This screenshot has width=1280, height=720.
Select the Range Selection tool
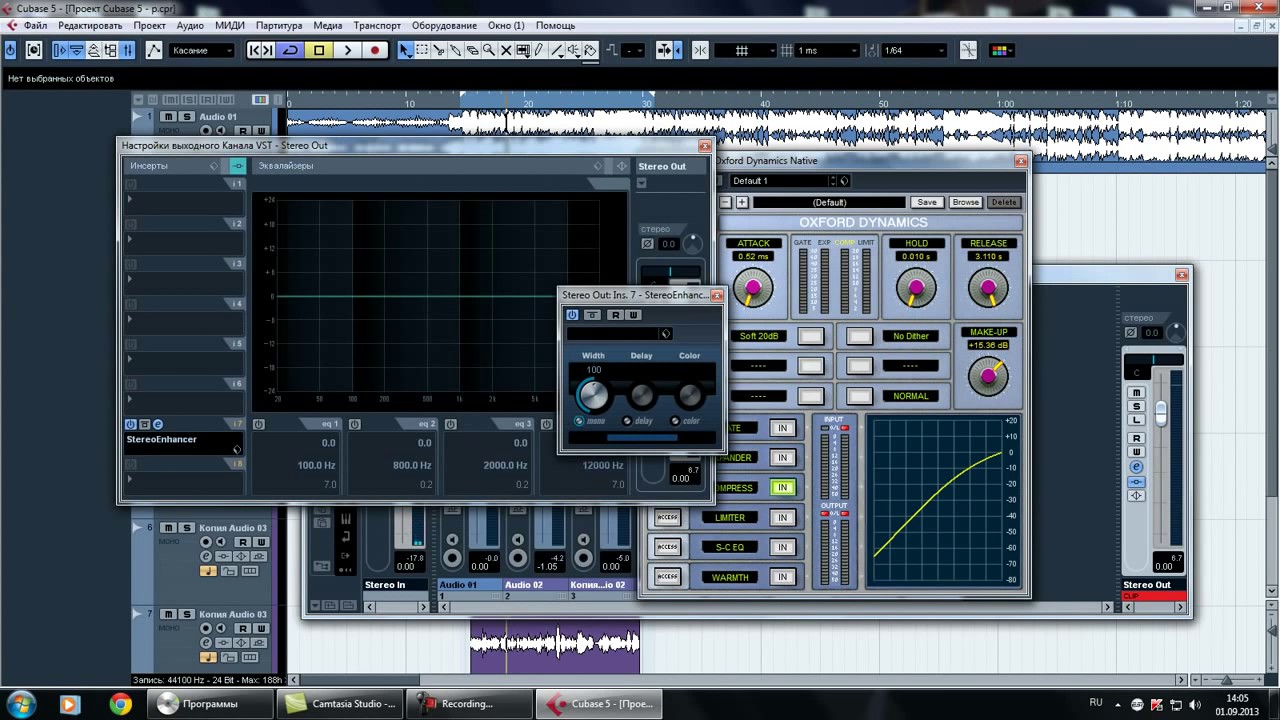pos(422,50)
